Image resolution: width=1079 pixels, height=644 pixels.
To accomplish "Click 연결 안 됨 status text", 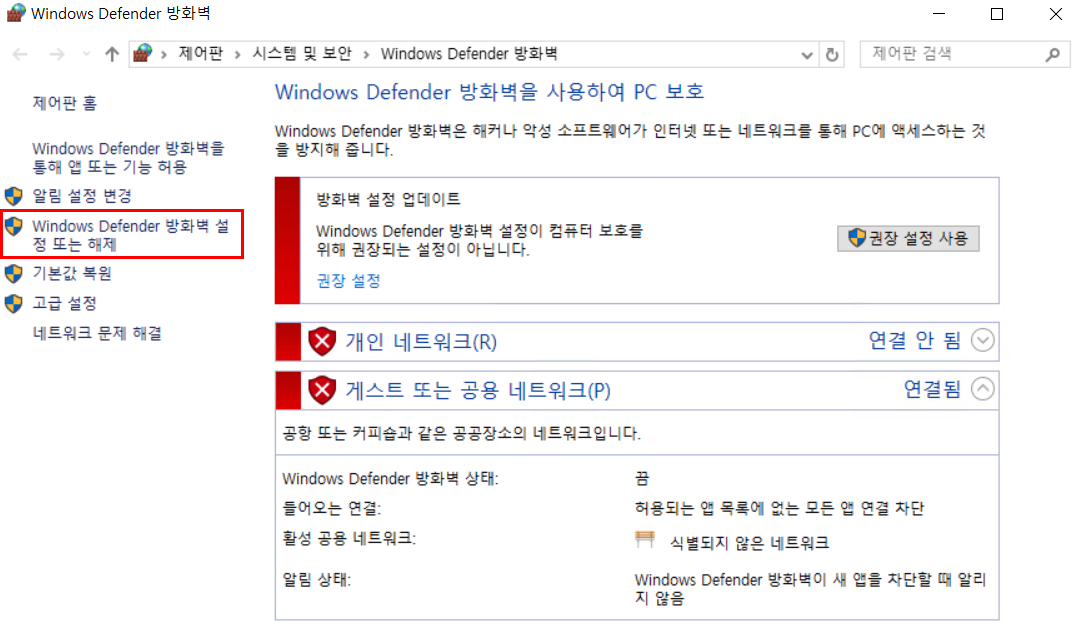I will click(915, 340).
